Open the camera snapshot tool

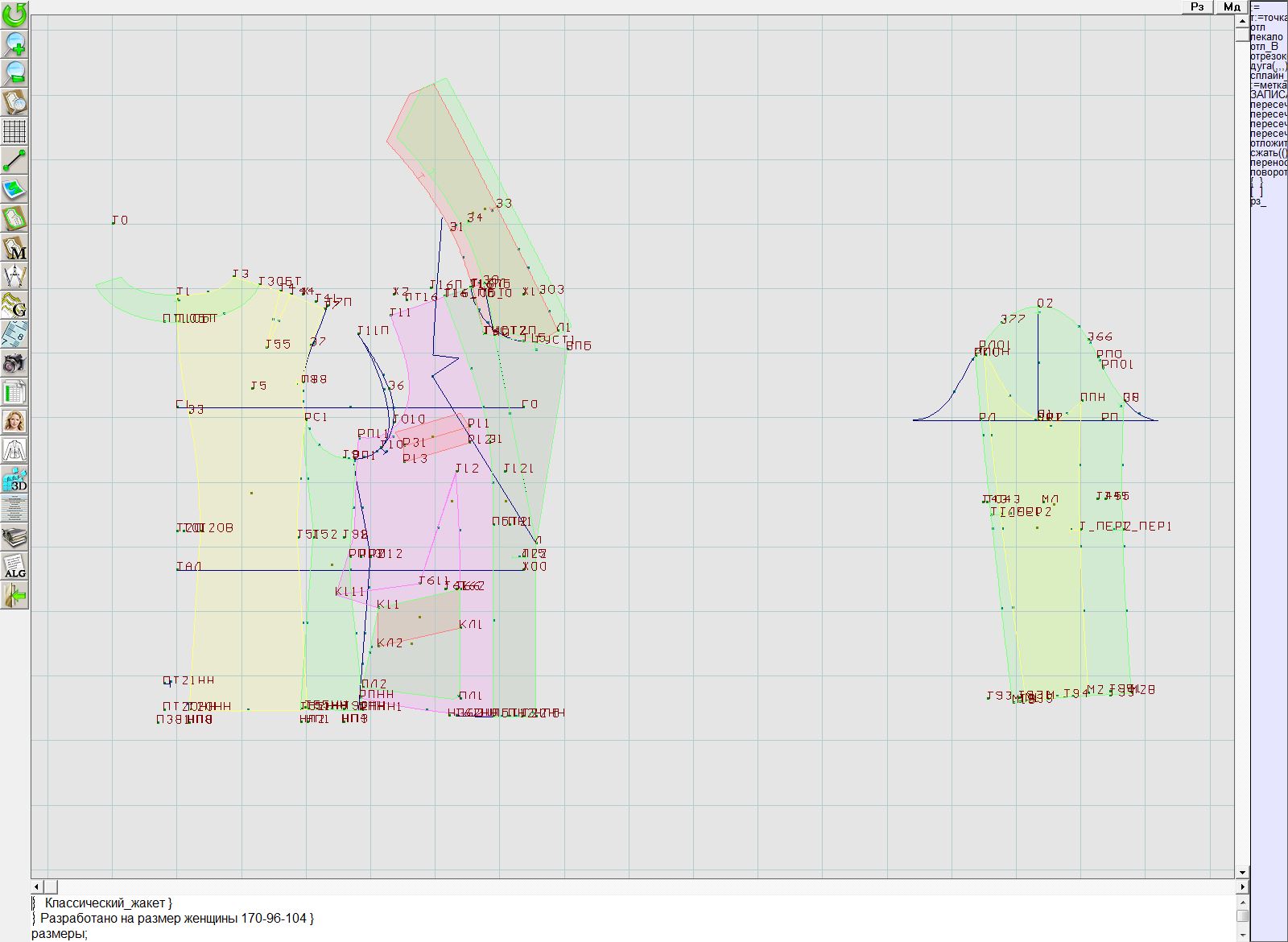coord(14,363)
